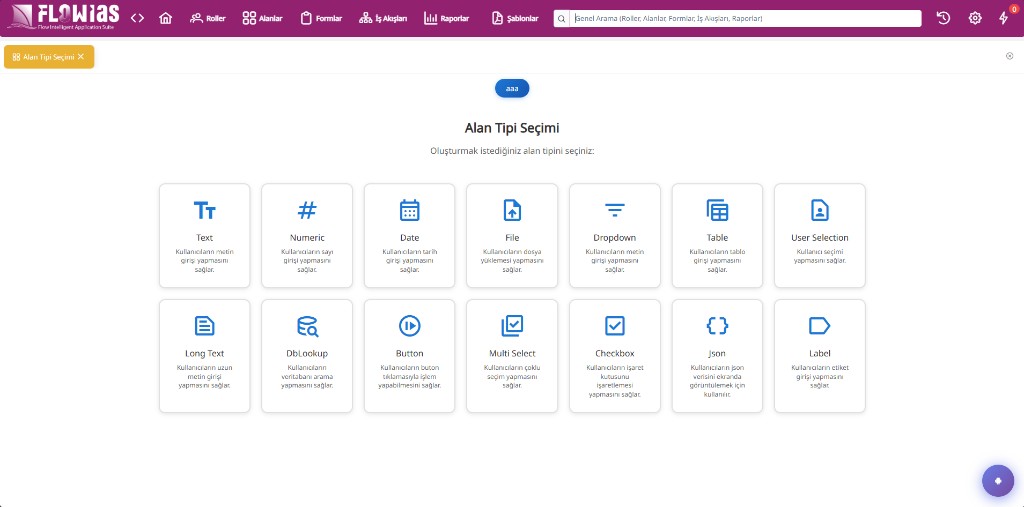Choose the Checkbox field type card
This screenshot has width=1024, height=507.
tap(615, 356)
